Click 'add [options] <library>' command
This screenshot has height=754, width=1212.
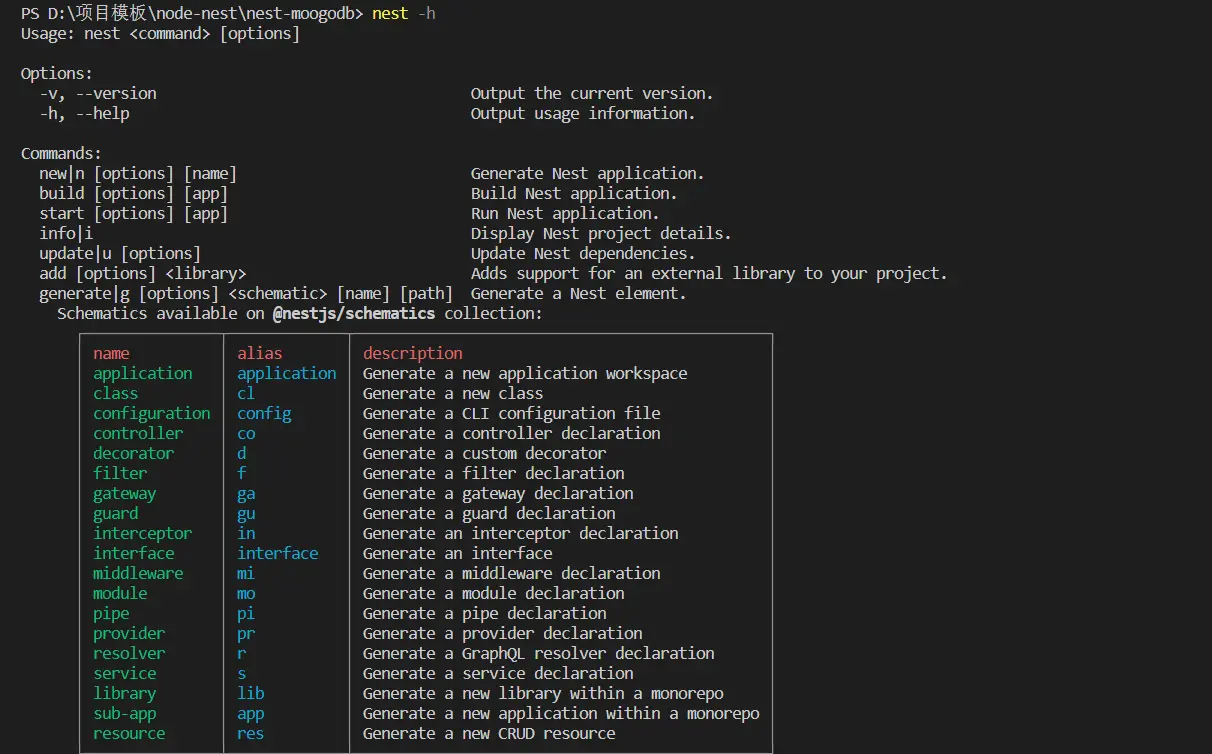pos(142,273)
